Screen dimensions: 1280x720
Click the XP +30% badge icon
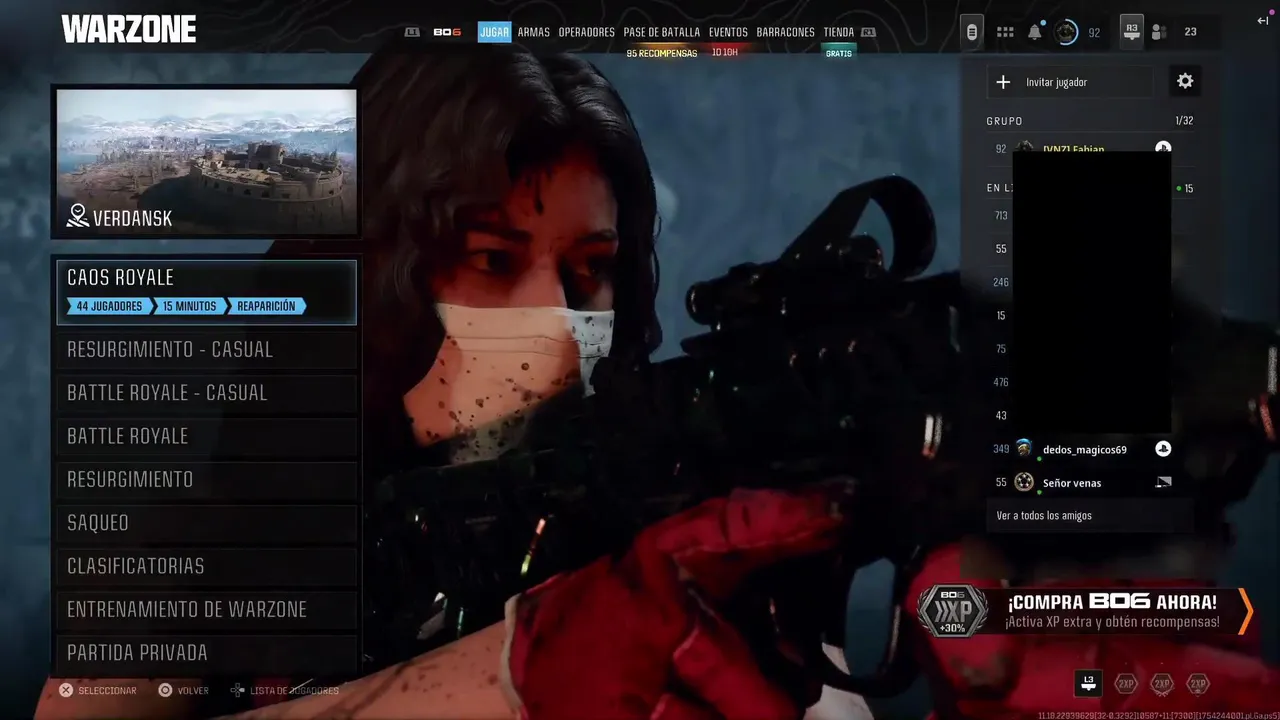click(952, 611)
